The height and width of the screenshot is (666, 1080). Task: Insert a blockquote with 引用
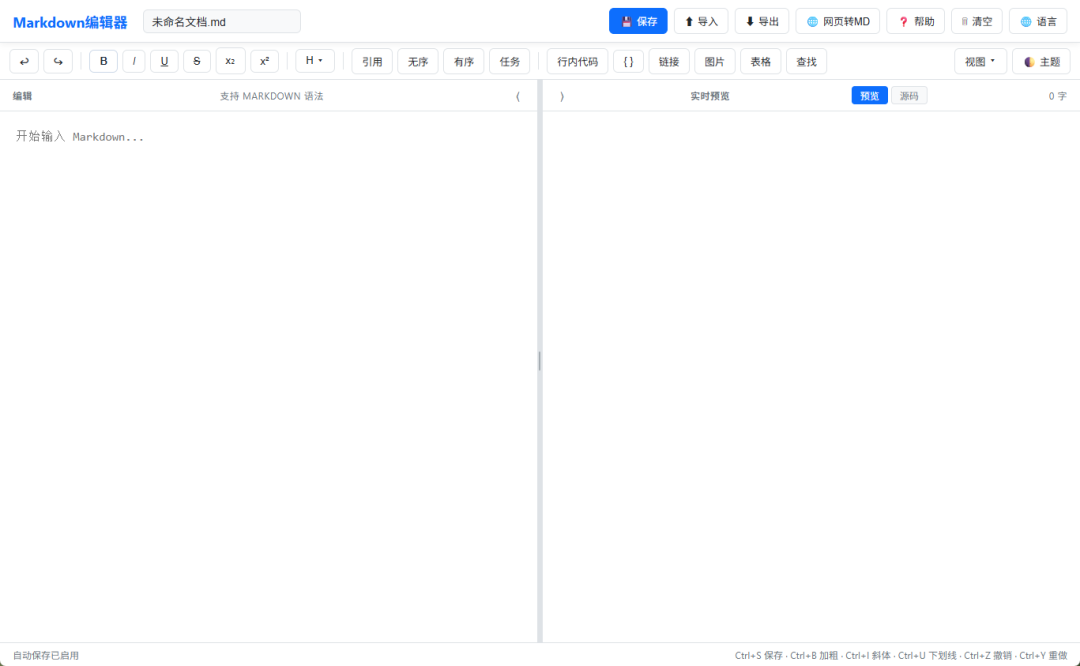tap(372, 61)
